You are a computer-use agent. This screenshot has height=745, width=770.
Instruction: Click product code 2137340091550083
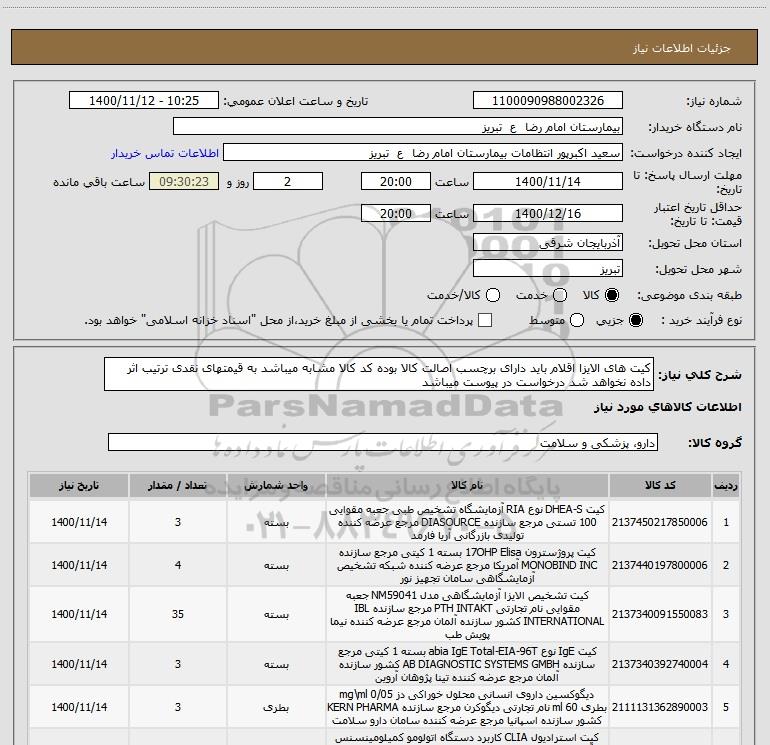pyautogui.click(x=660, y=614)
